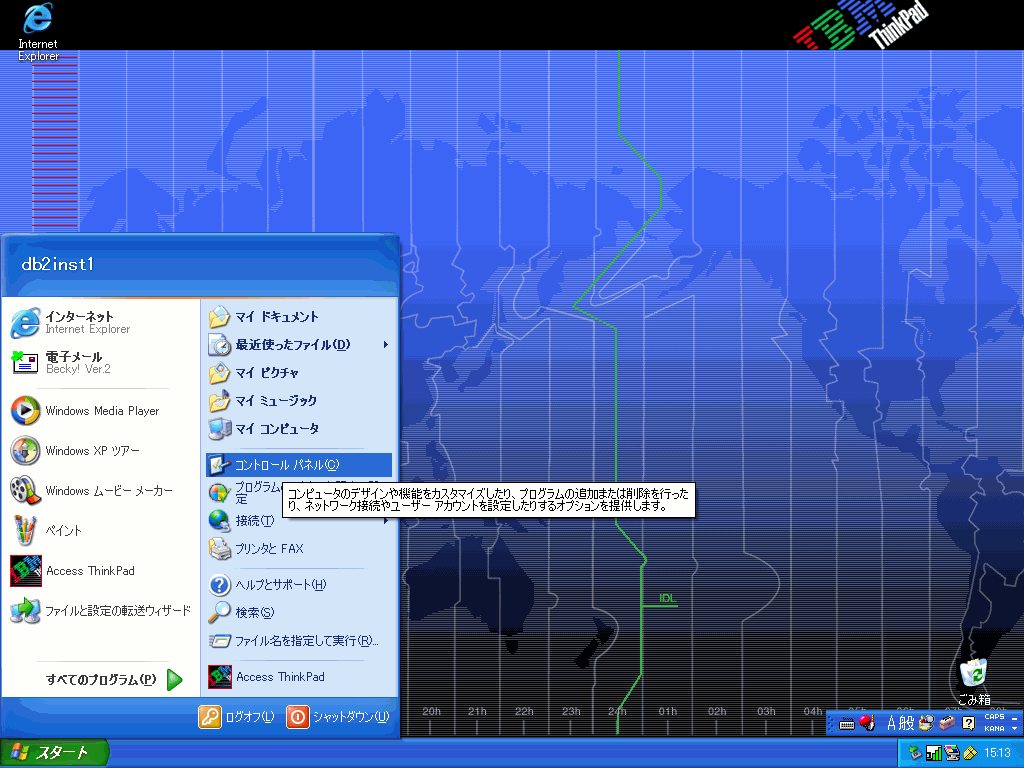Toggle CAPS lock on language bar
This screenshot has width=1024, height=768.
[994, 717]
